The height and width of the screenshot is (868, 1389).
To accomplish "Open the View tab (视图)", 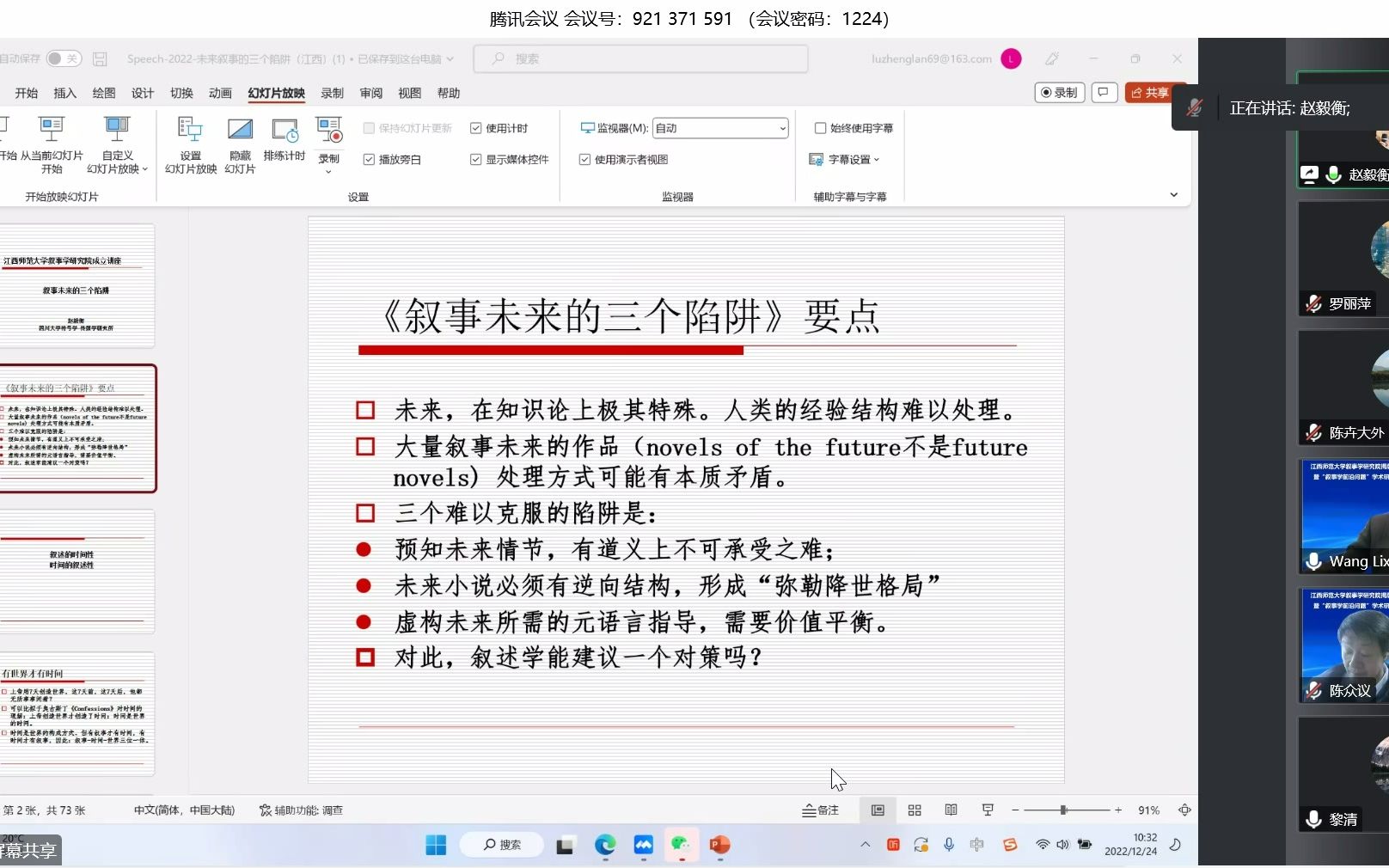I will (x=409, y=93).
